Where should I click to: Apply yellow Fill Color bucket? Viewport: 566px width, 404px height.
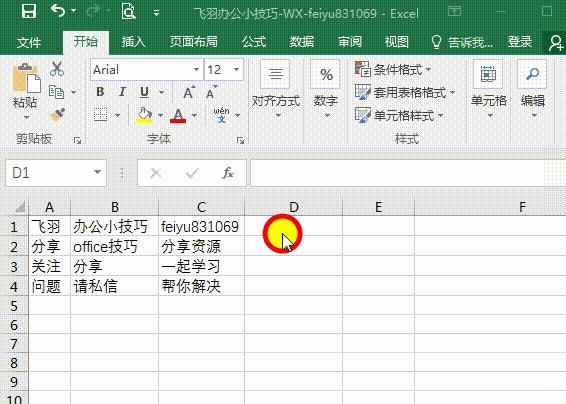point(144,116)
